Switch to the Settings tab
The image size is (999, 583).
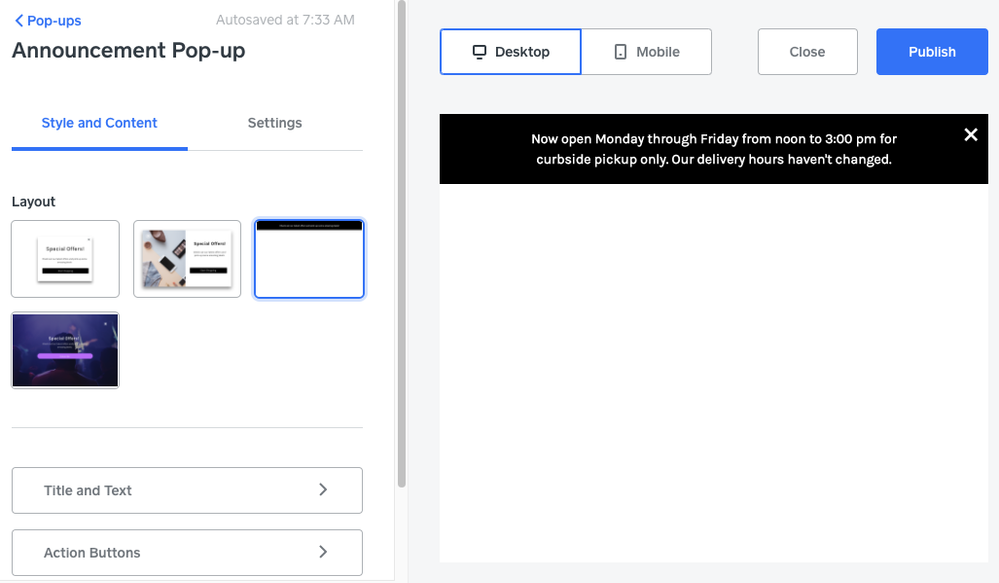pyautogui.click(x=275, y=123)
